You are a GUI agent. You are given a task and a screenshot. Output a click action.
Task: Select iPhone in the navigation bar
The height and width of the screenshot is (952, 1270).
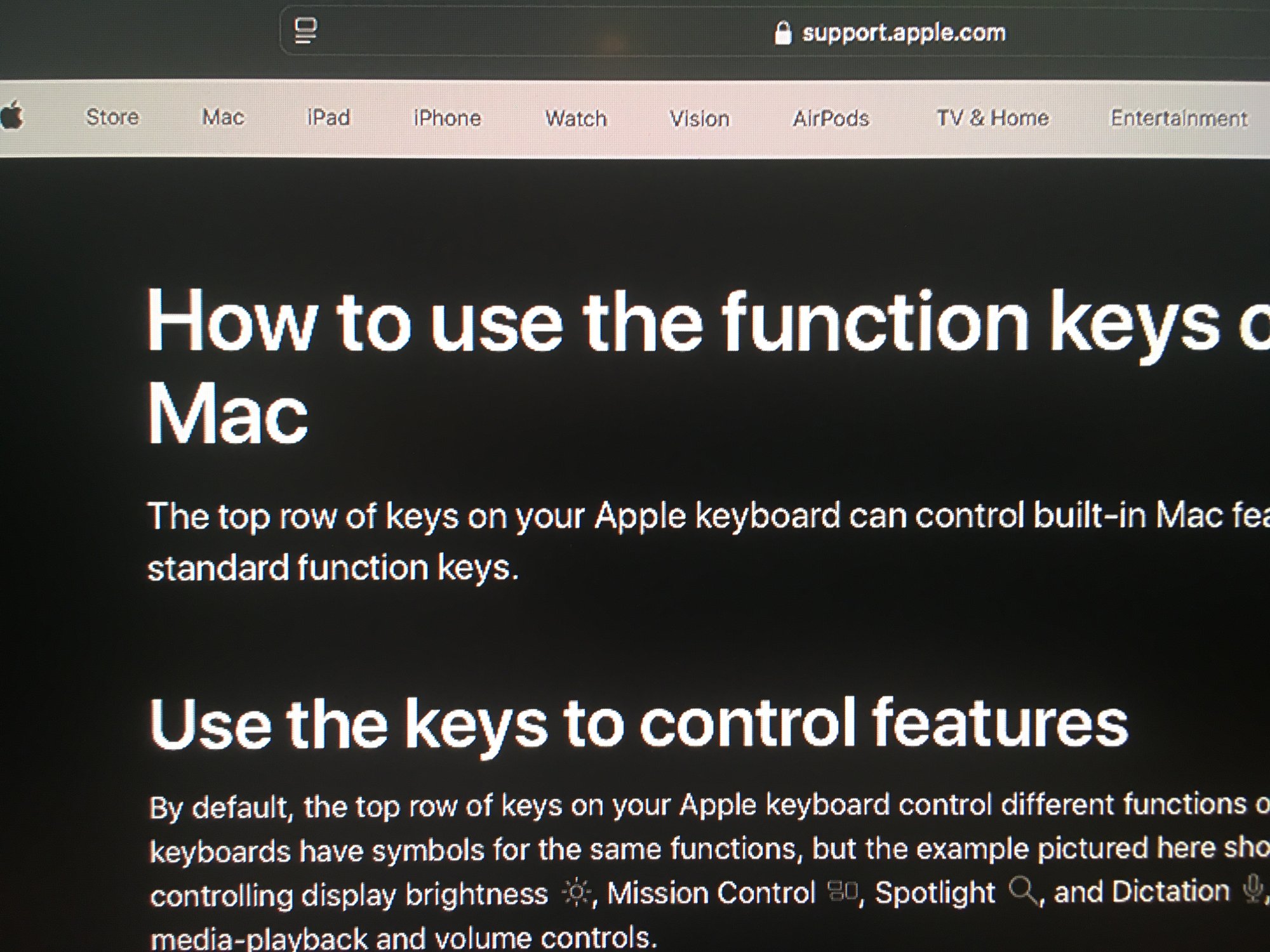point(447,118)
